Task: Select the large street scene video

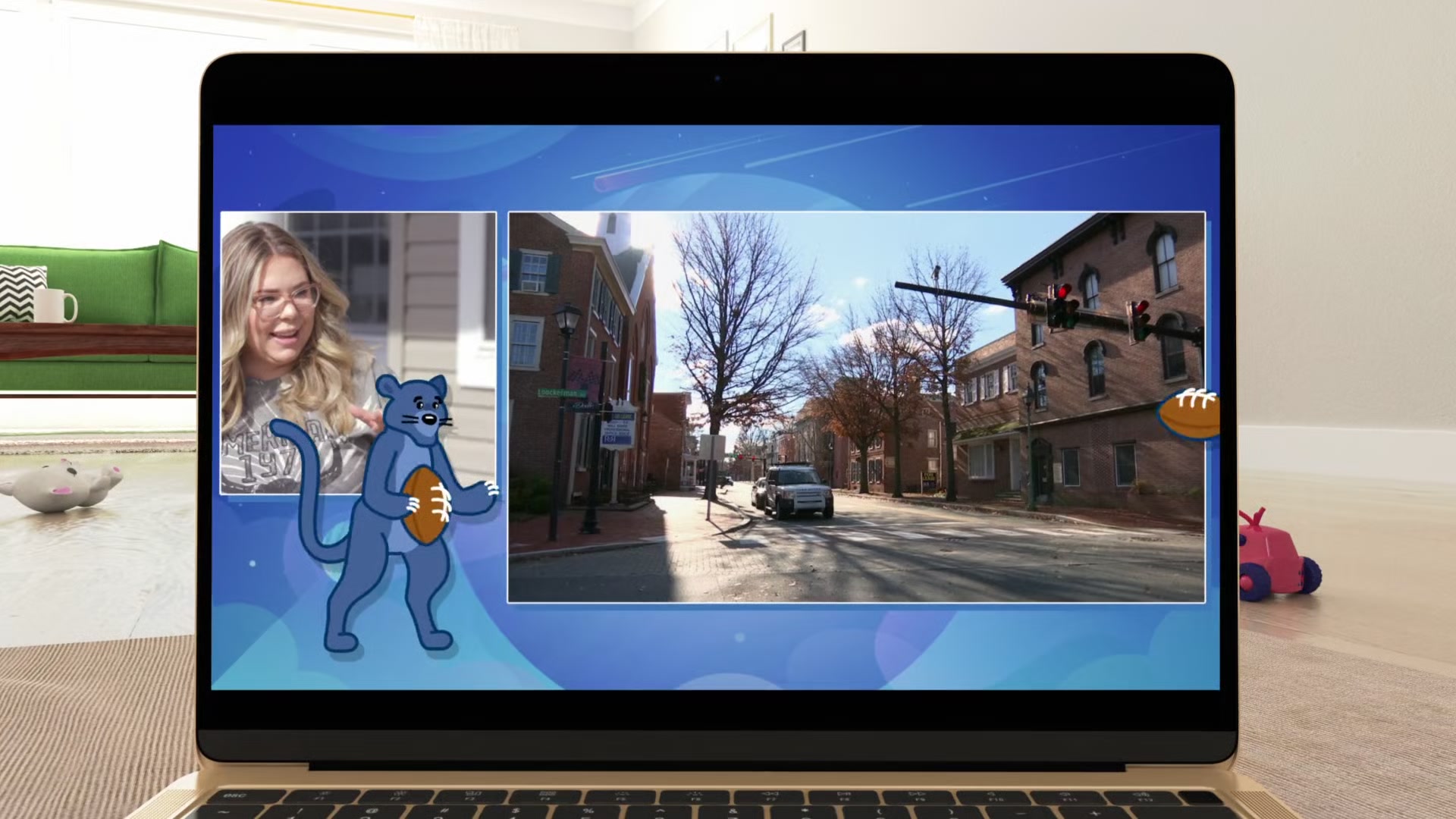Action: point(855,406)
